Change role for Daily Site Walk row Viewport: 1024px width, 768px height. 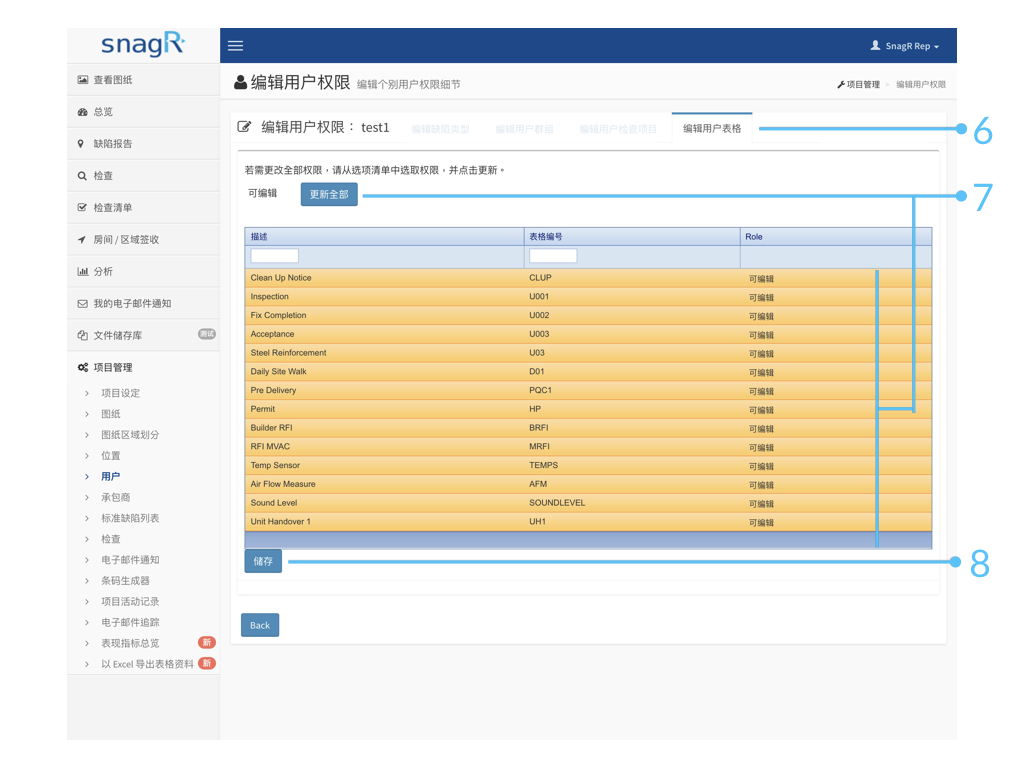[x=761, y=373]
